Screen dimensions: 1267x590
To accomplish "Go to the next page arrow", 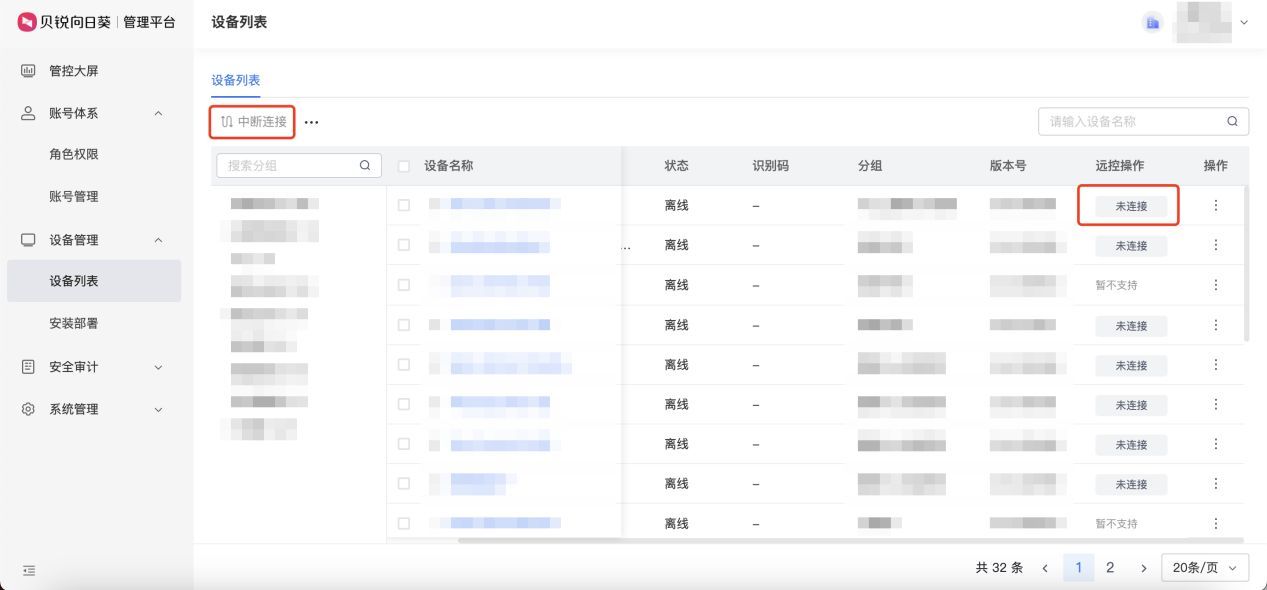I will coord(1143,568).
